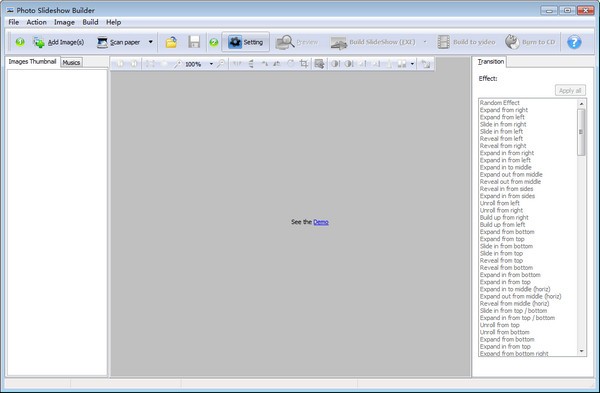Click the Demo link
This screenshot has width=600, height=393.
click(321, 222)
